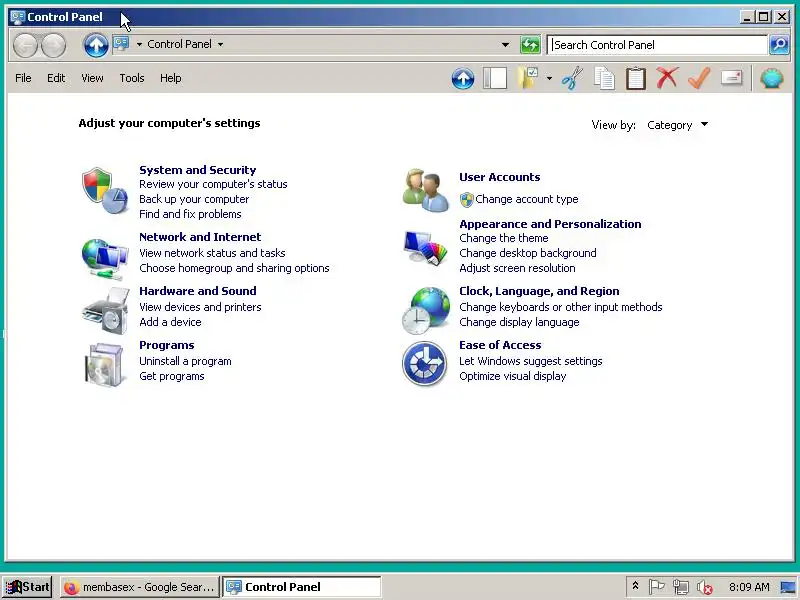Click the clipboard Paste icon

click(x=636, y=79)
